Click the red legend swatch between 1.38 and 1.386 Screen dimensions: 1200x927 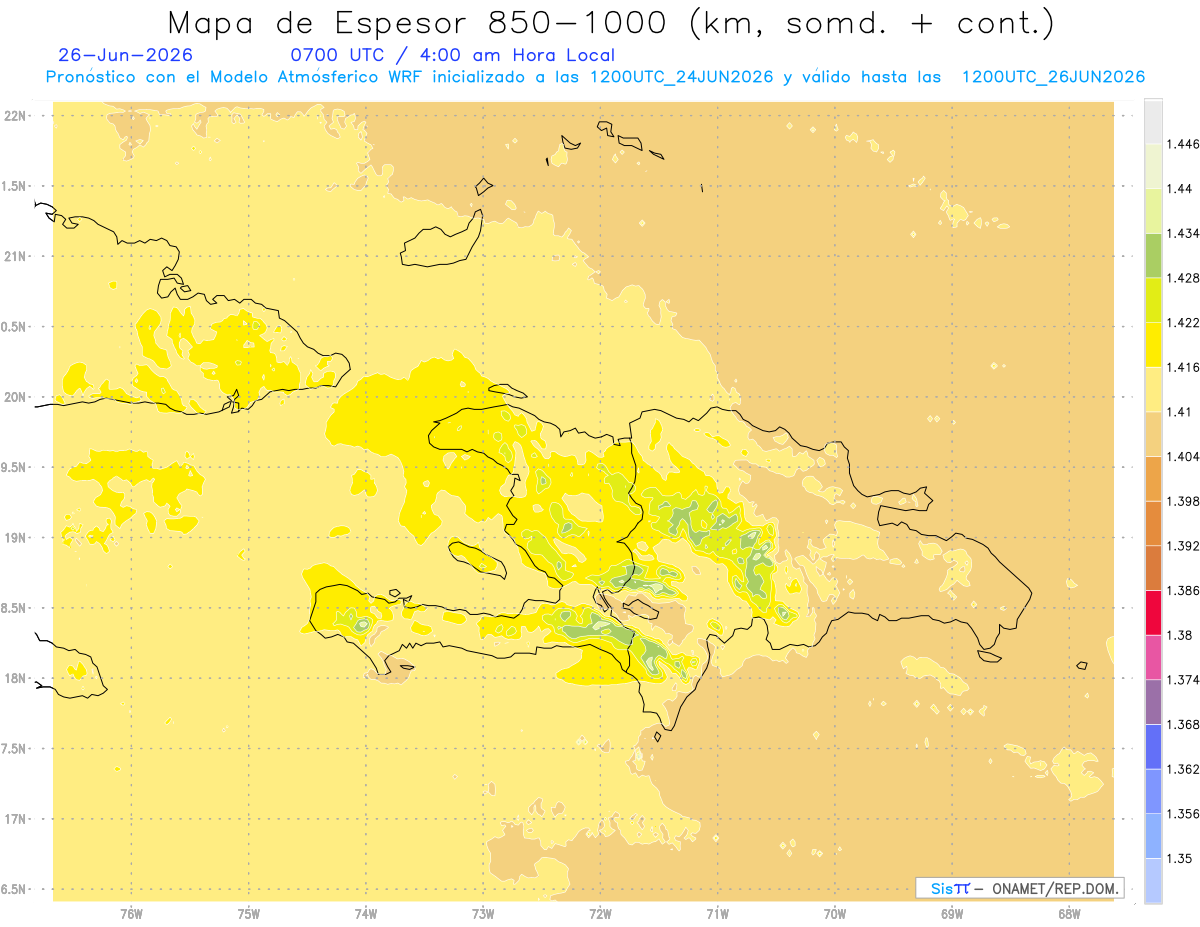pos(1153,612)
